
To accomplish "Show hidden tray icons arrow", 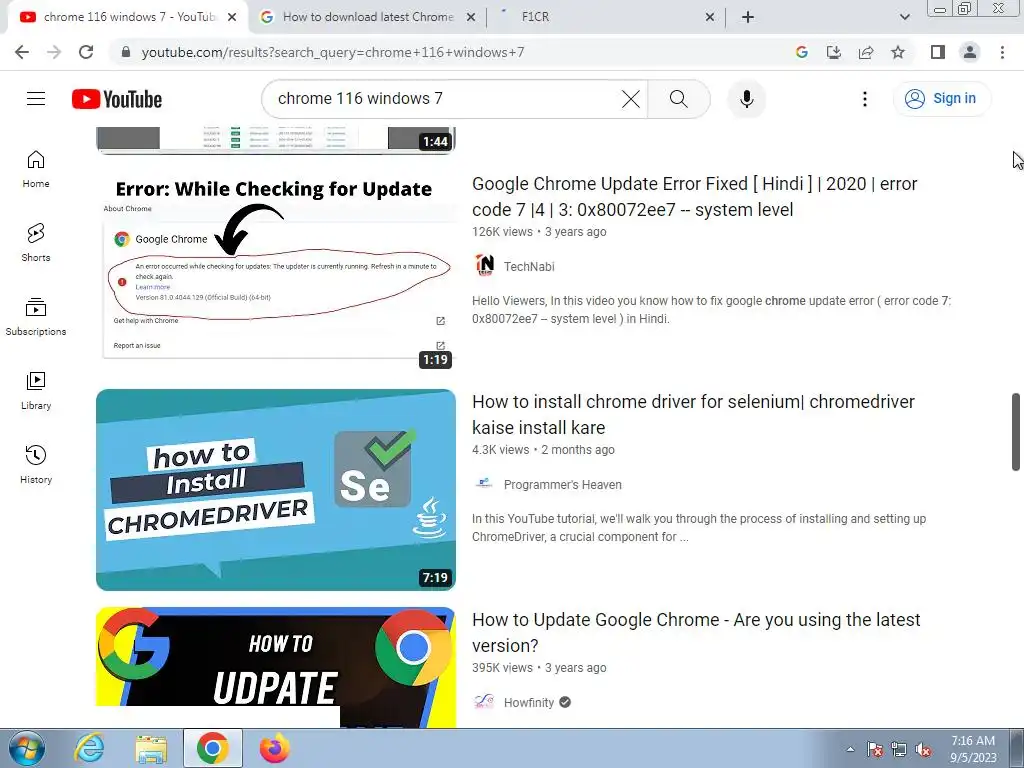I will coord(850,749).
